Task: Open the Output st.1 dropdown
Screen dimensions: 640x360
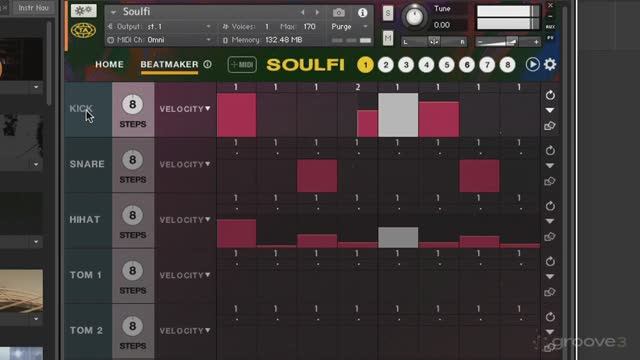Action: [160, 27]
